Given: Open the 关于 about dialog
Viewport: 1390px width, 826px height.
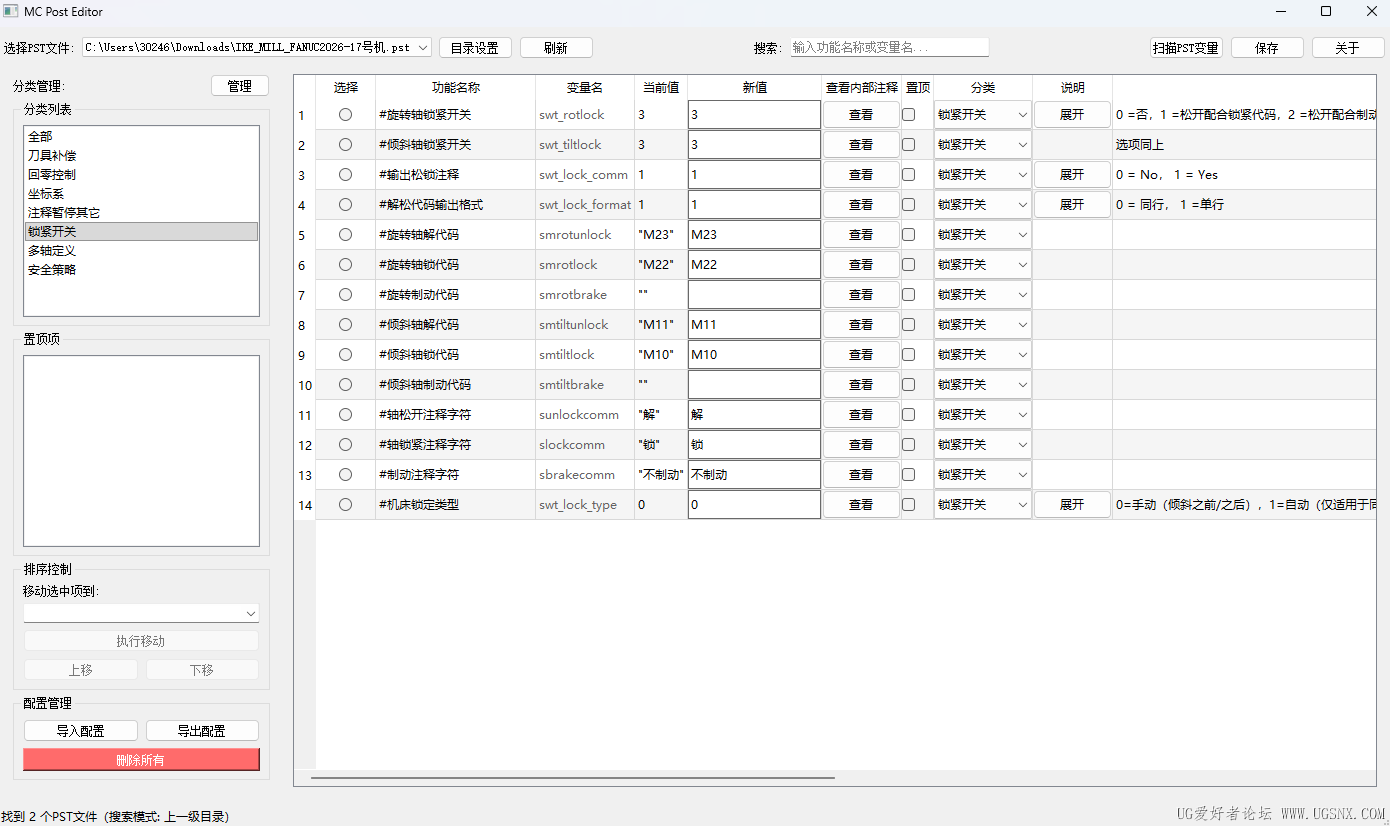Looking at the screenshot, I should click(1347, 47).
